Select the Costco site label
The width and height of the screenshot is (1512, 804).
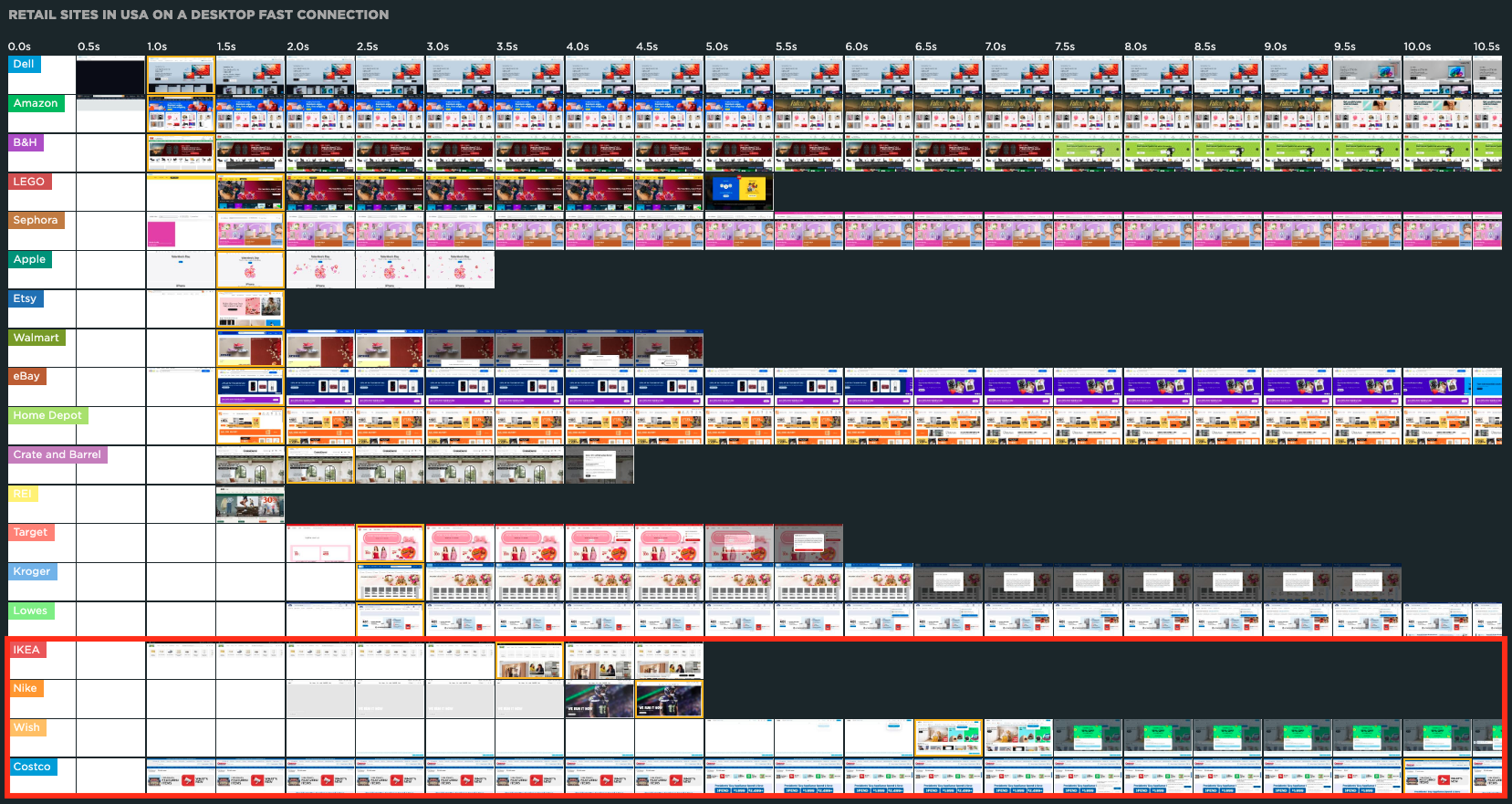coord(32,767)
